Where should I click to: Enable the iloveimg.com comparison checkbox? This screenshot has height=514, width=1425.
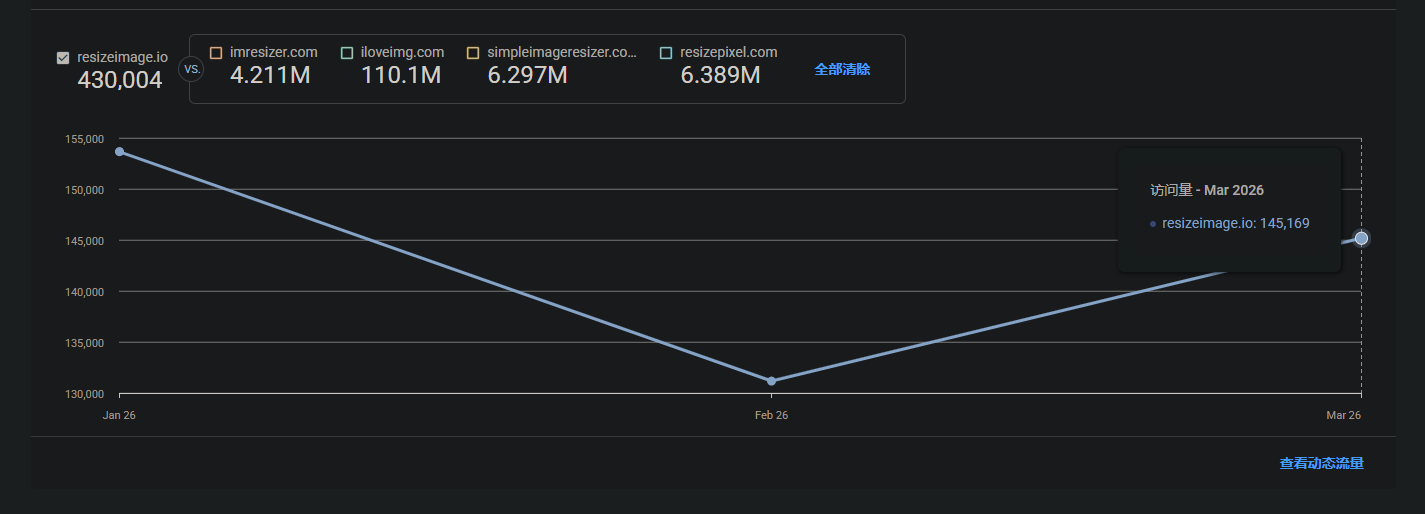[x=347, y=52]
